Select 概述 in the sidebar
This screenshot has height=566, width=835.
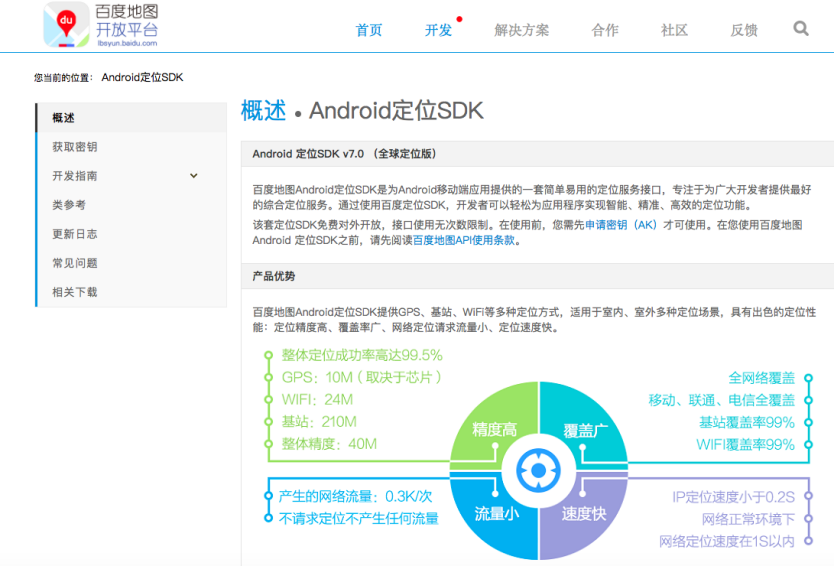(x=132, y=118)
